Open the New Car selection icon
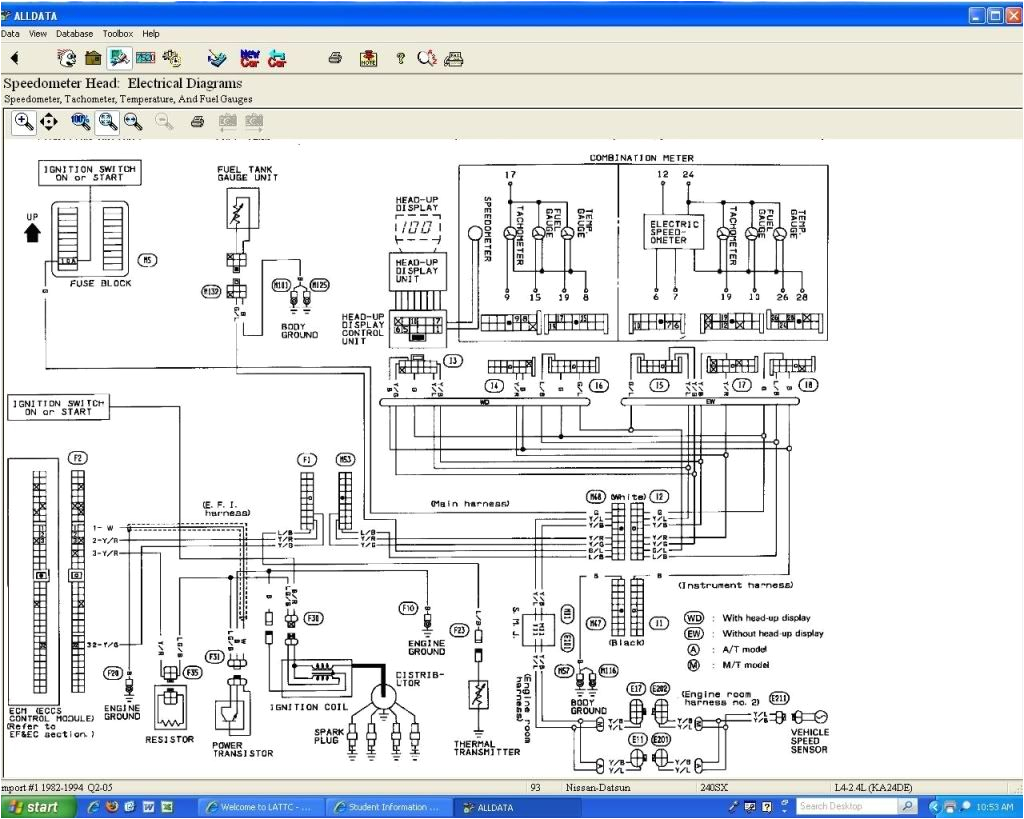Screen dimensions: 1024x819 click(x=249, y=58)
